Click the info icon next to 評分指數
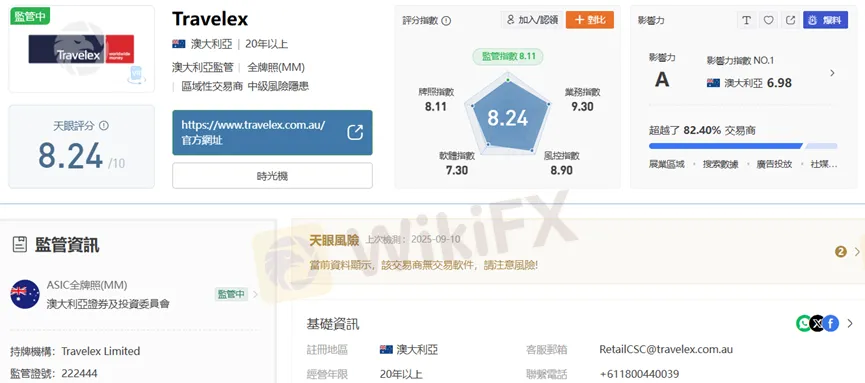 point(446,21)
